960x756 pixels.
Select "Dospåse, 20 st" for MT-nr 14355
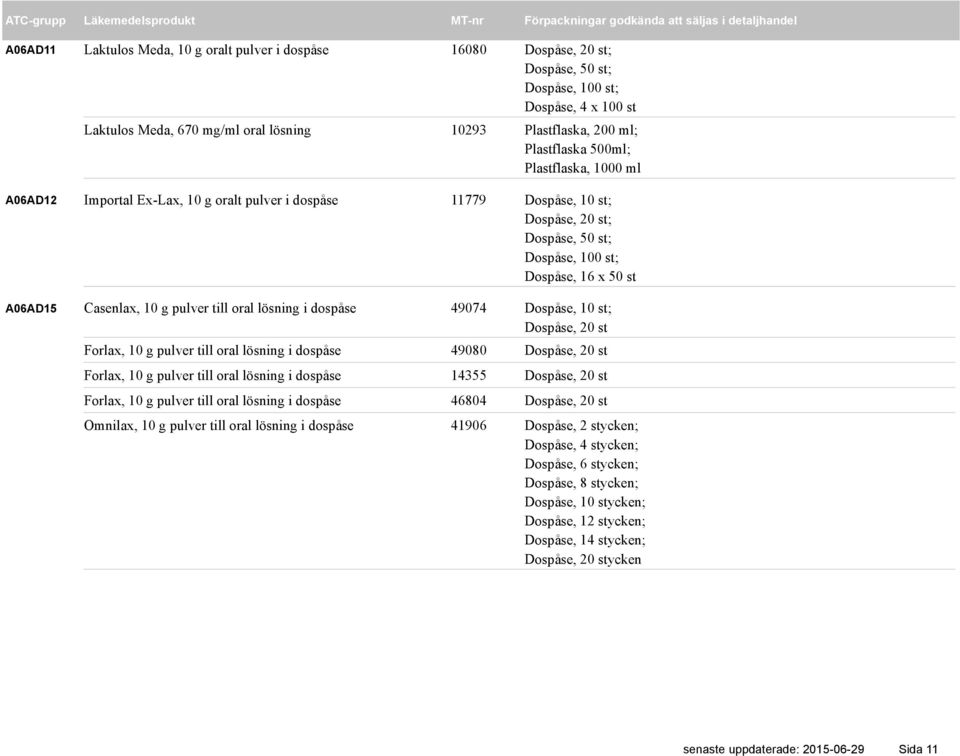[566, 376]
